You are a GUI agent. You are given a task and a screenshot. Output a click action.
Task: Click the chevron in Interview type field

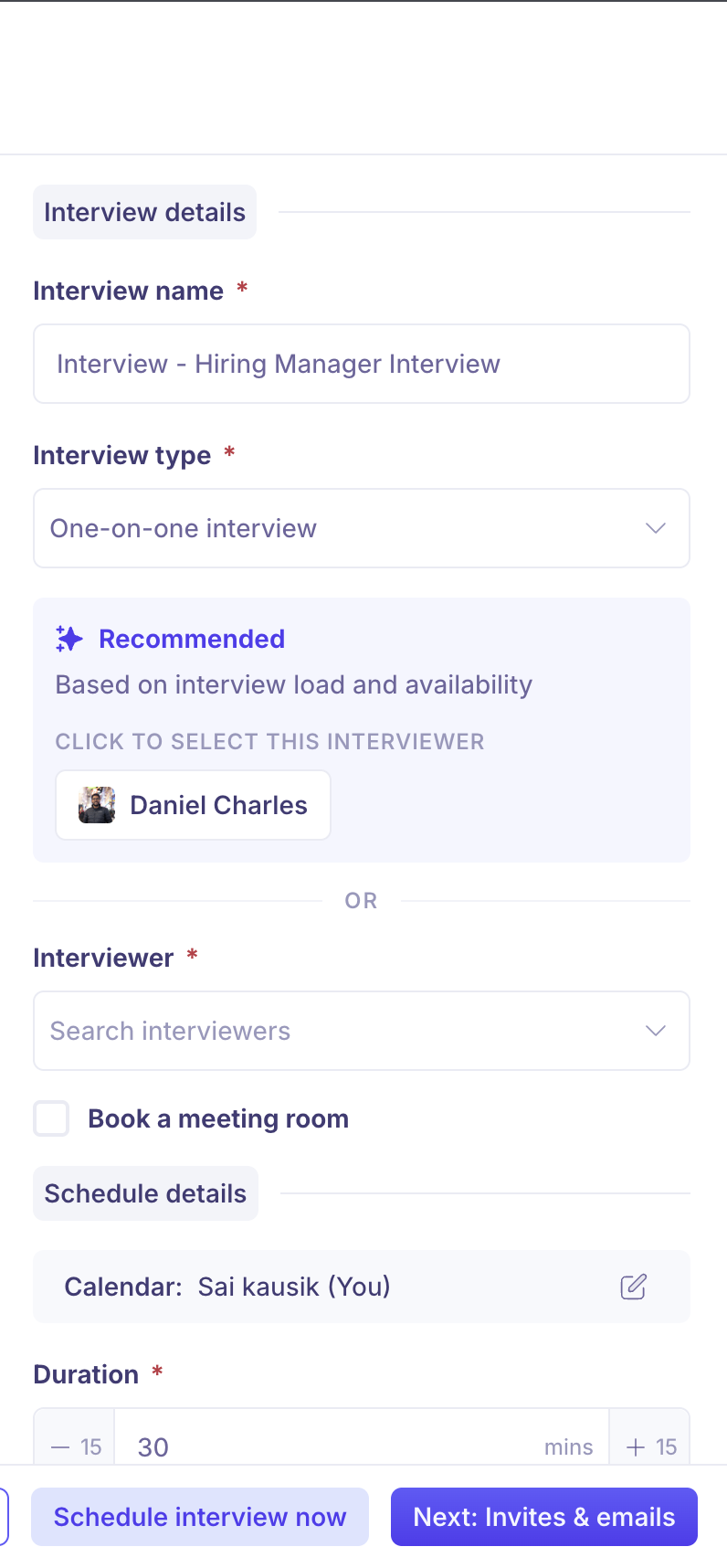click(656, 528)
